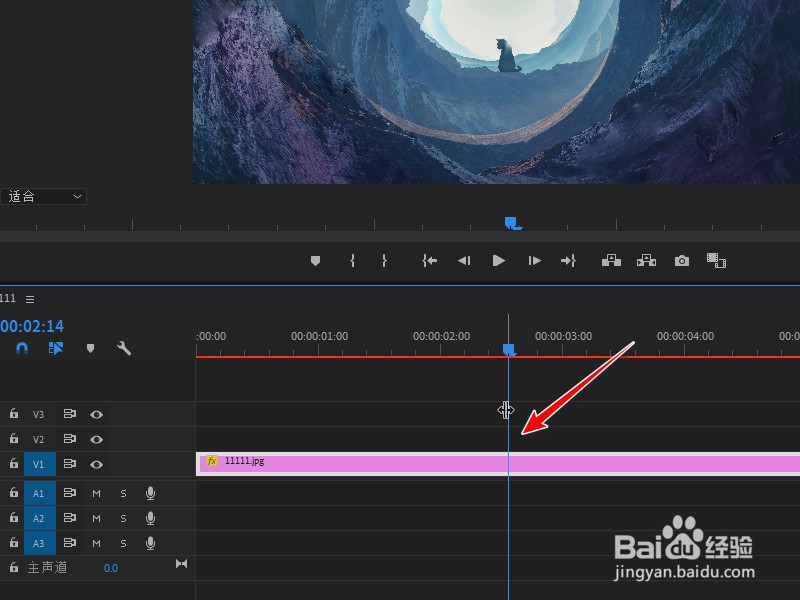800x600 pixels.
Task: Step forward one frame
Action: pos(534,261)
